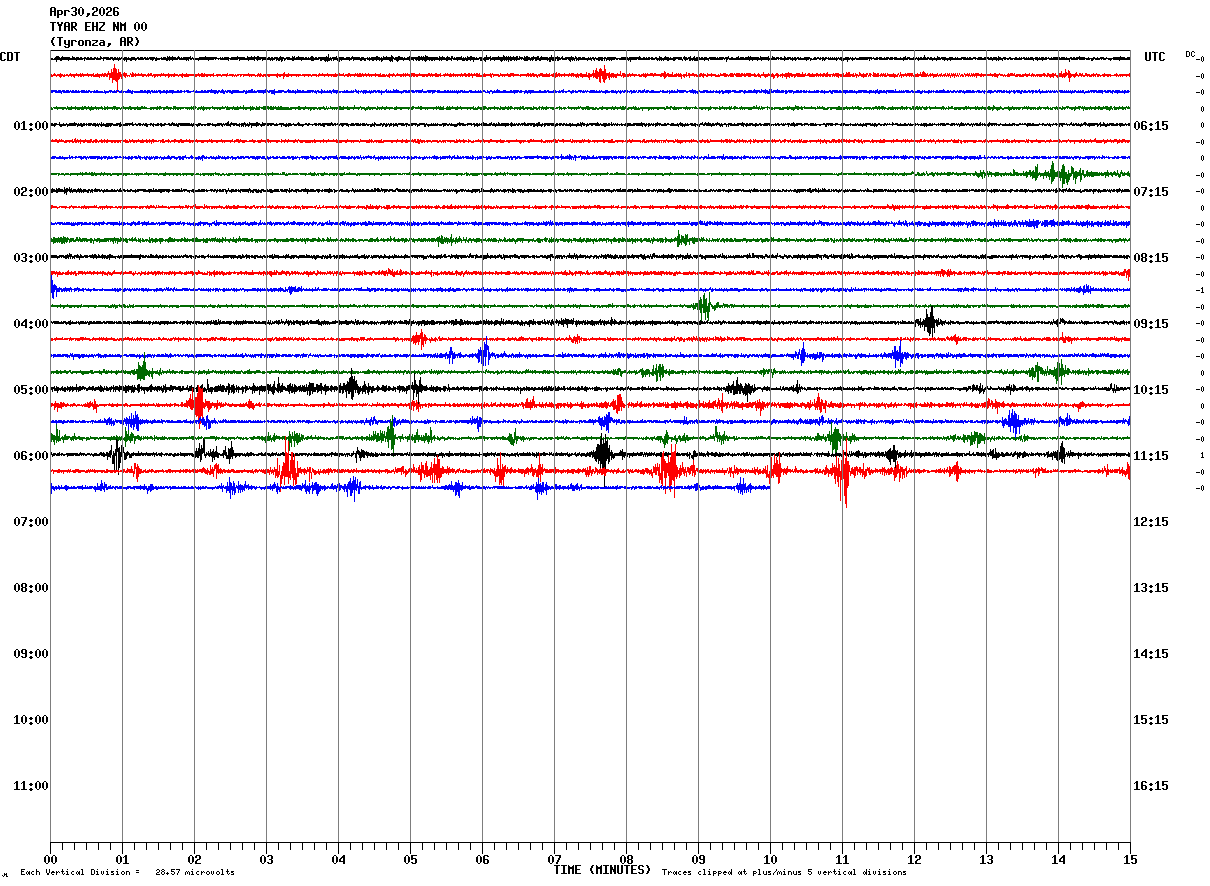Click the Apr30,2026 date label
This screenshot has height=886, width=1210.
(84, 12)
